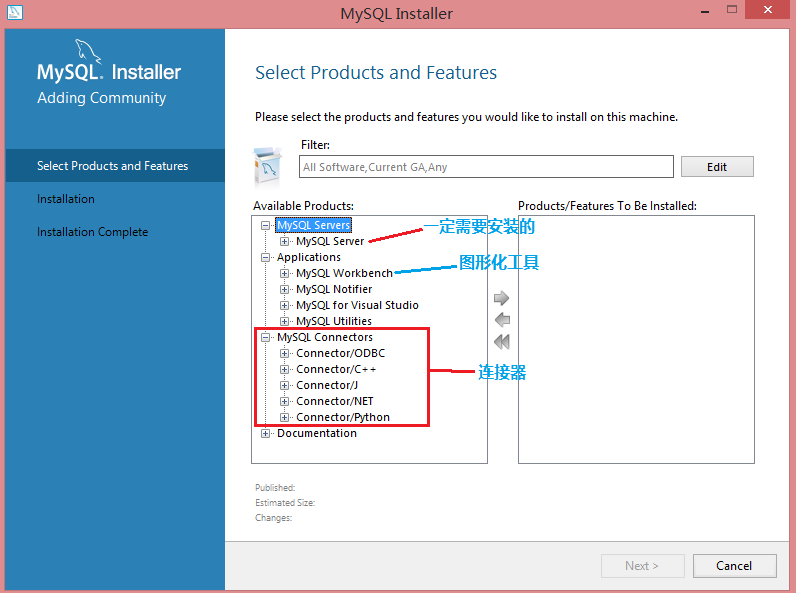Click the Filter text field
This screenshot has width=796, height=593.
tap(486, 167)
